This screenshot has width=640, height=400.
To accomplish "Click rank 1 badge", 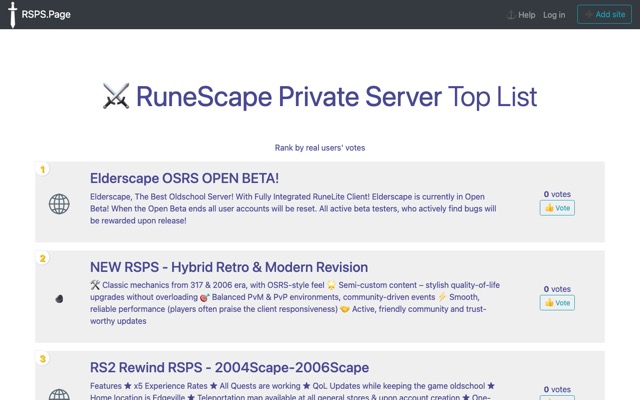I will pos(42,169).
